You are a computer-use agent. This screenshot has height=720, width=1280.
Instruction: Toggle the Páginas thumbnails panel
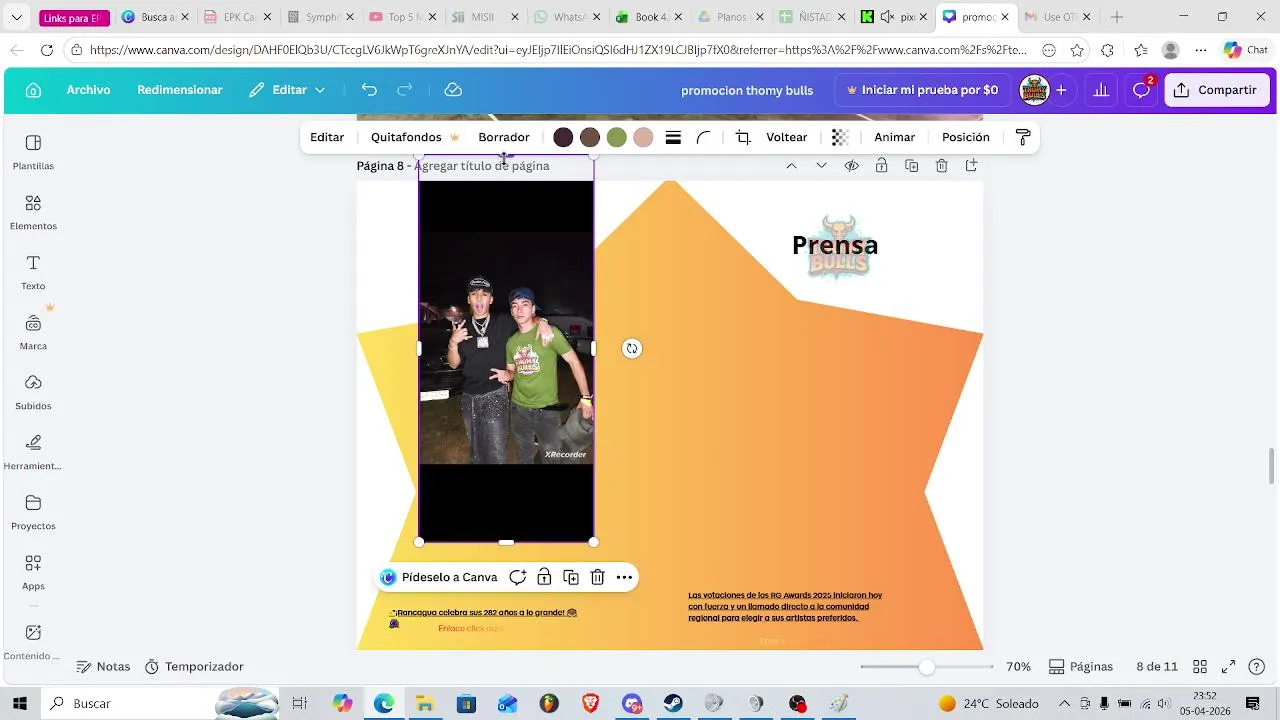click(x=1080, y=666)
